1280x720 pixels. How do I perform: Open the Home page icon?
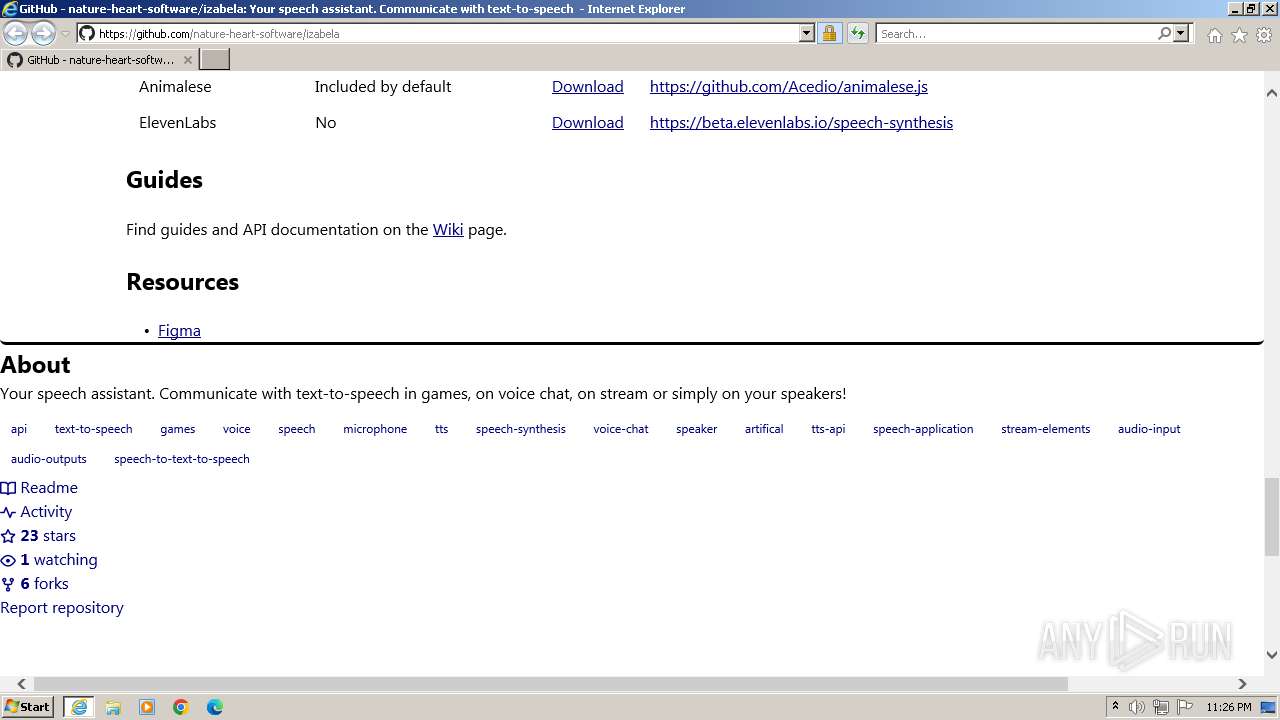(x=1214, y=35)
